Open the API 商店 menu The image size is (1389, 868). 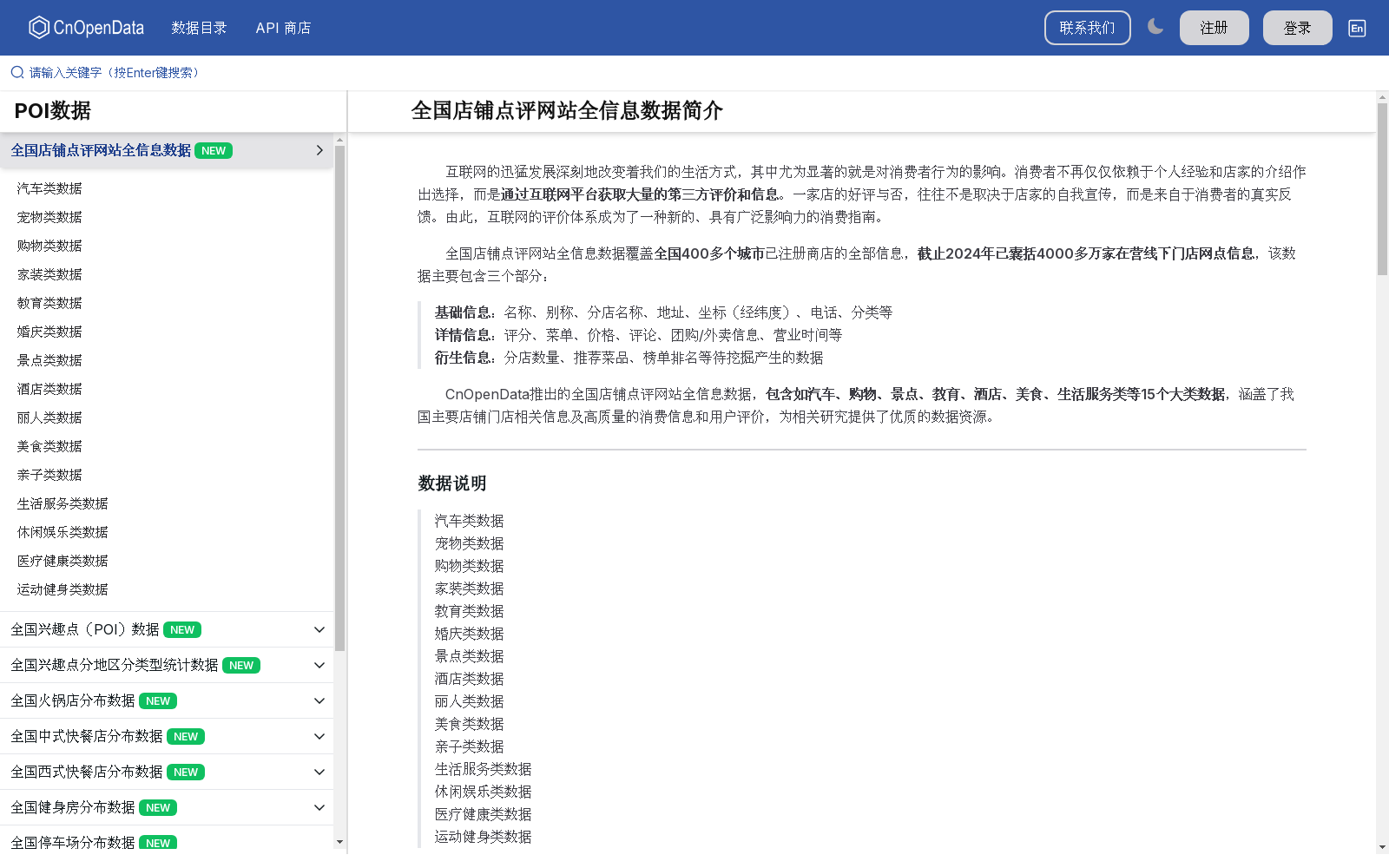point(283,28)
